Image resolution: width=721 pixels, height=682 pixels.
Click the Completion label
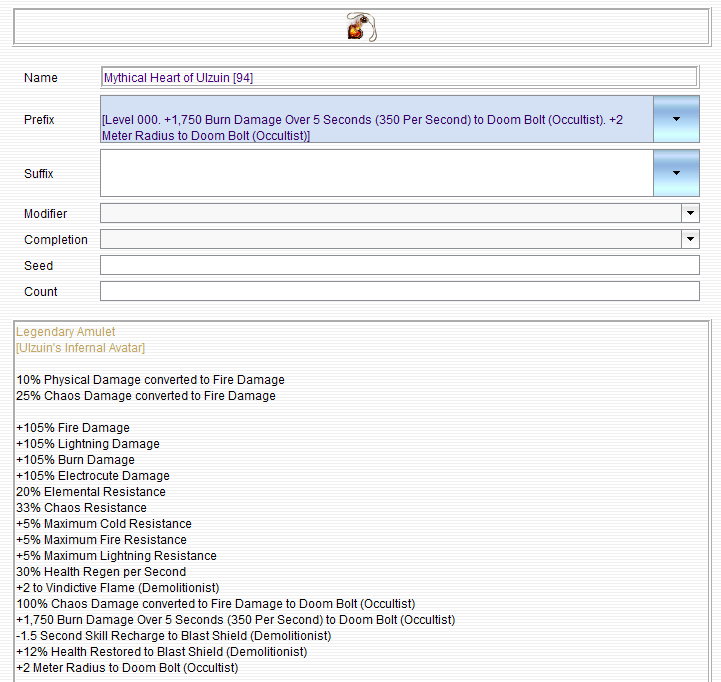click(x=56, y=240)
